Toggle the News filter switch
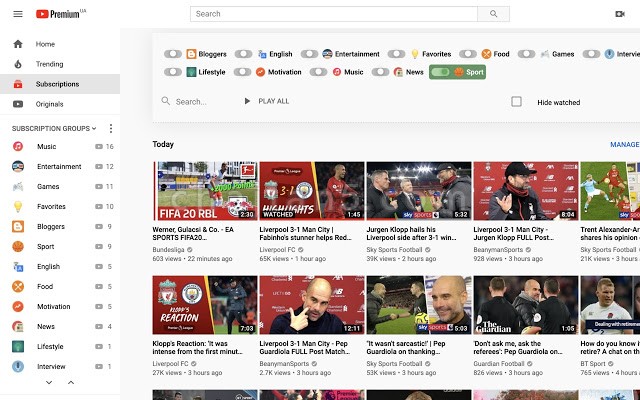The image size is (640, 400). (380, 72)
